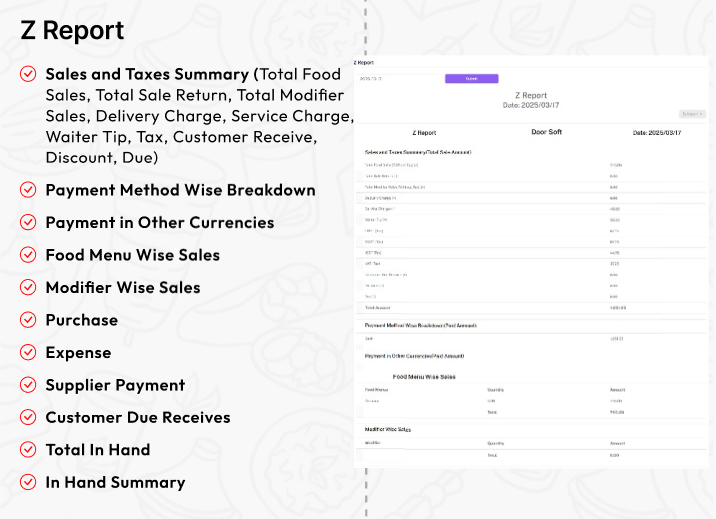Click check icon beside Purchase
The height and width of the screenshot is (519, 716).
point(28,320)
